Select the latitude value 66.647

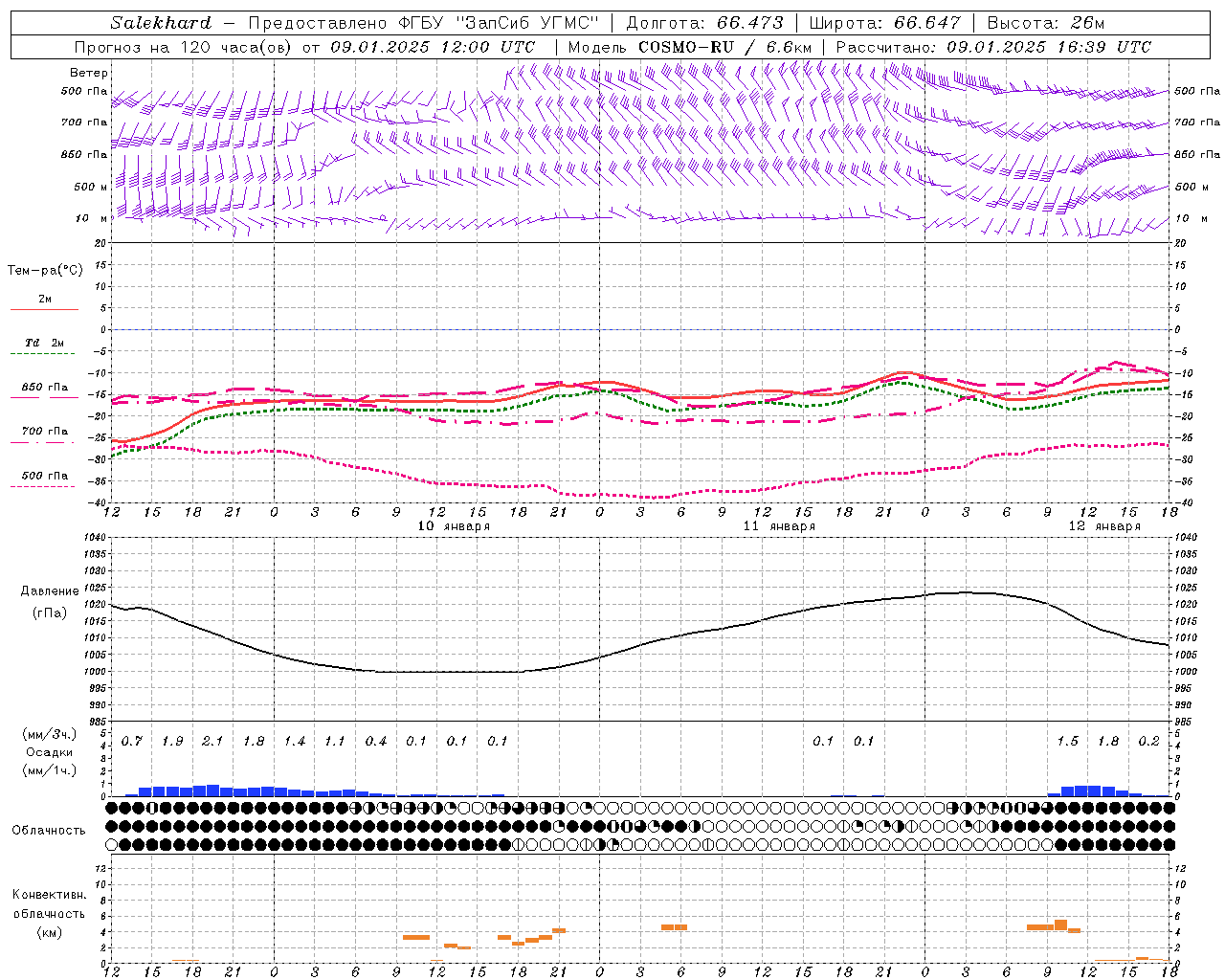[x=926, y=23]
